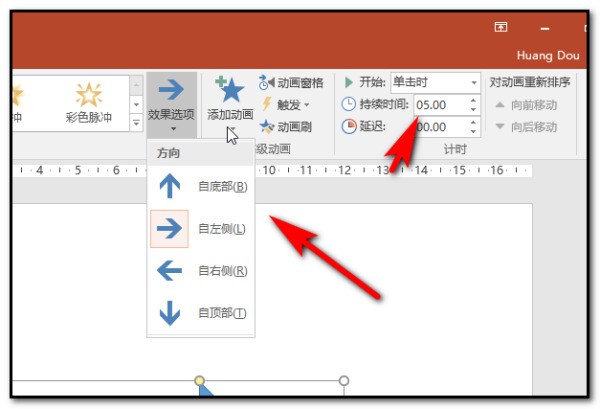Minimize the PowerPoint window
This screenshot has width=600, height=409.
click(545, 29)
